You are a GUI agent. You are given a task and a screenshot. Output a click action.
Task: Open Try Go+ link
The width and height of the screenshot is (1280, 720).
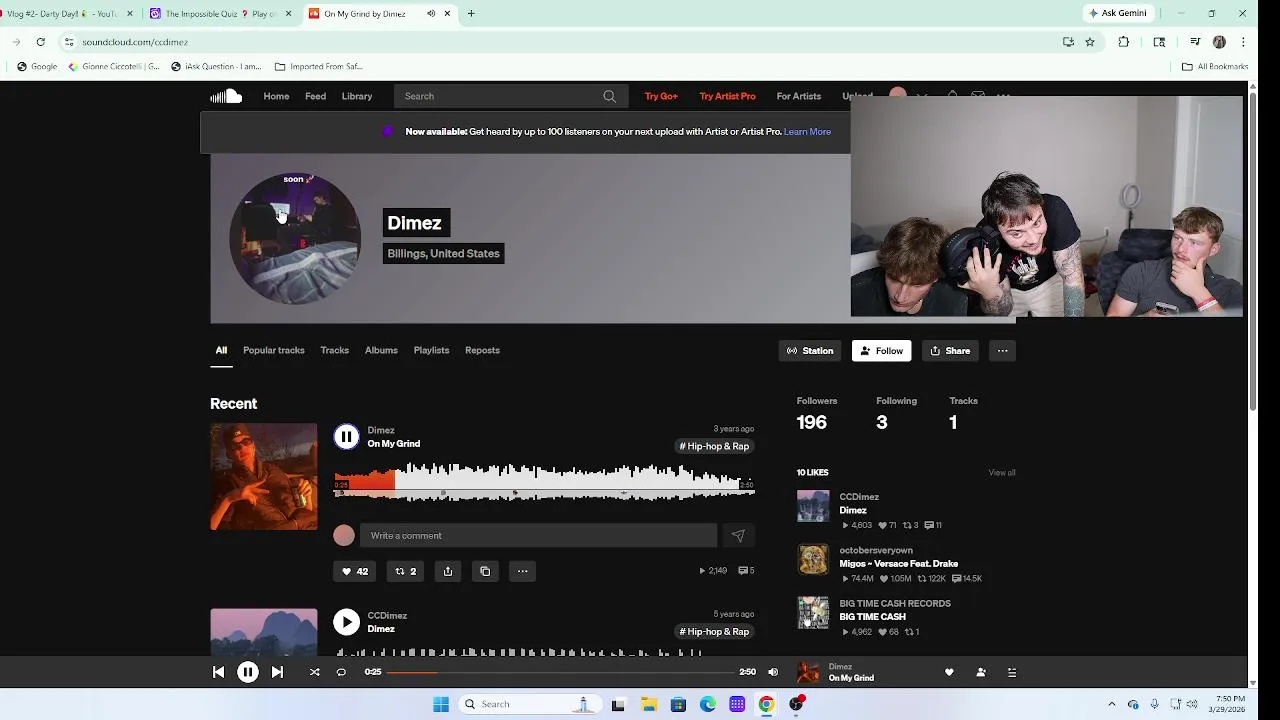[x=661, y=96]
